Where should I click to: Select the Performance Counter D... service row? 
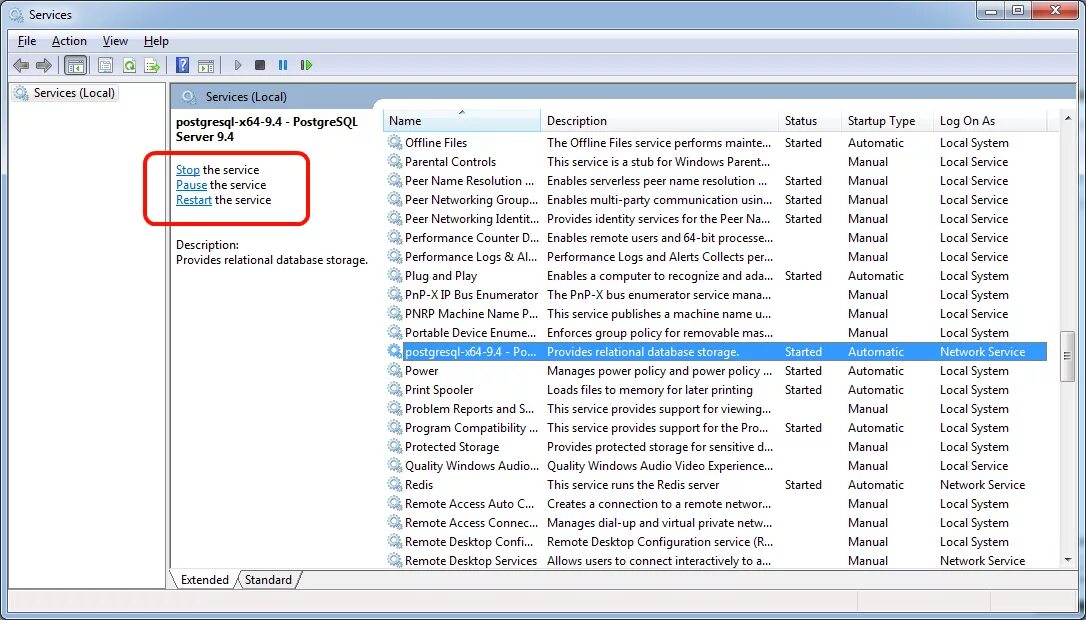click(717, 238)
